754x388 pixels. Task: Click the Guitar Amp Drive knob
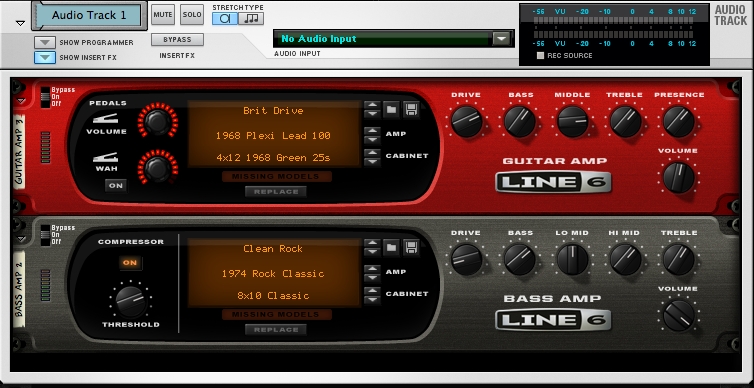coord(466,121)
